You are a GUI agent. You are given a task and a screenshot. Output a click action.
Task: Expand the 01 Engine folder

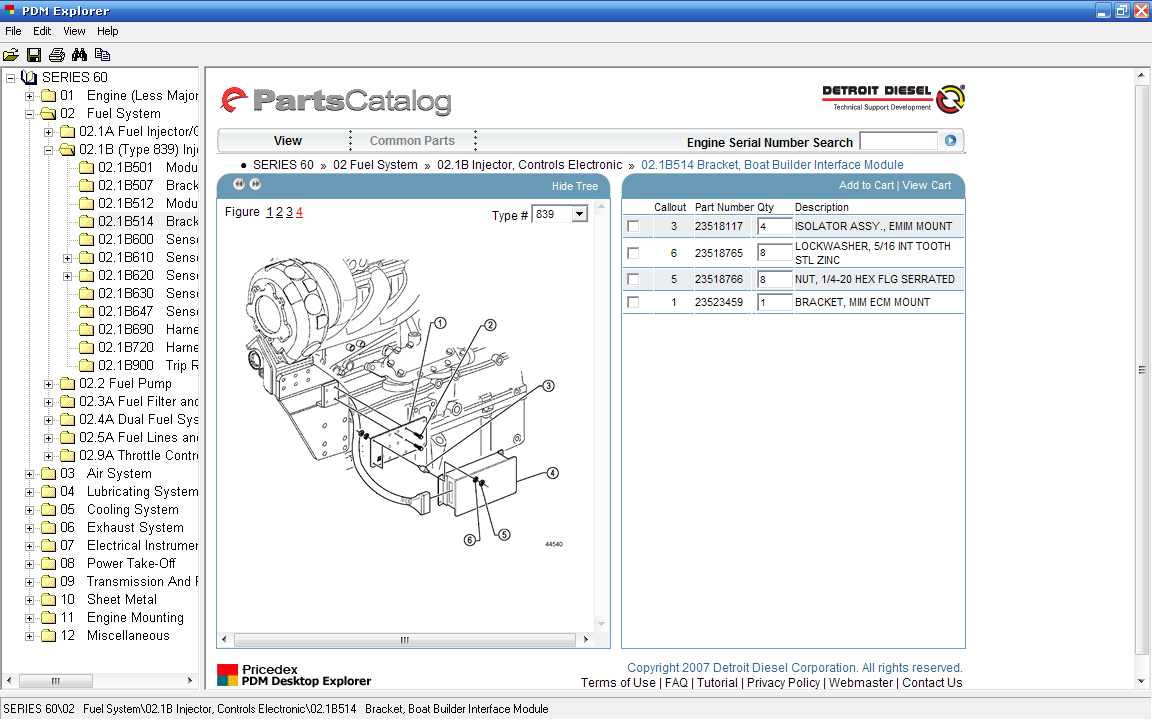point(29,96)
